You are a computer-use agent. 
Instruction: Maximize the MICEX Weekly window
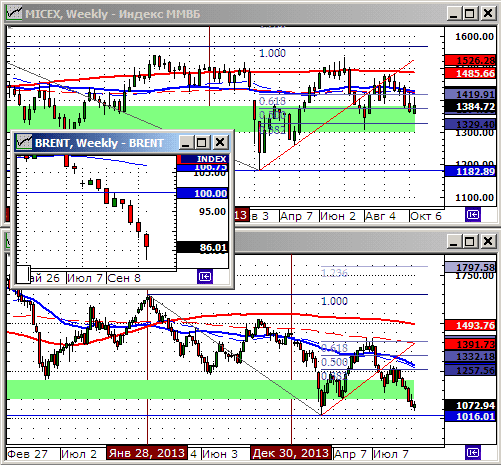tap(470, 14)
